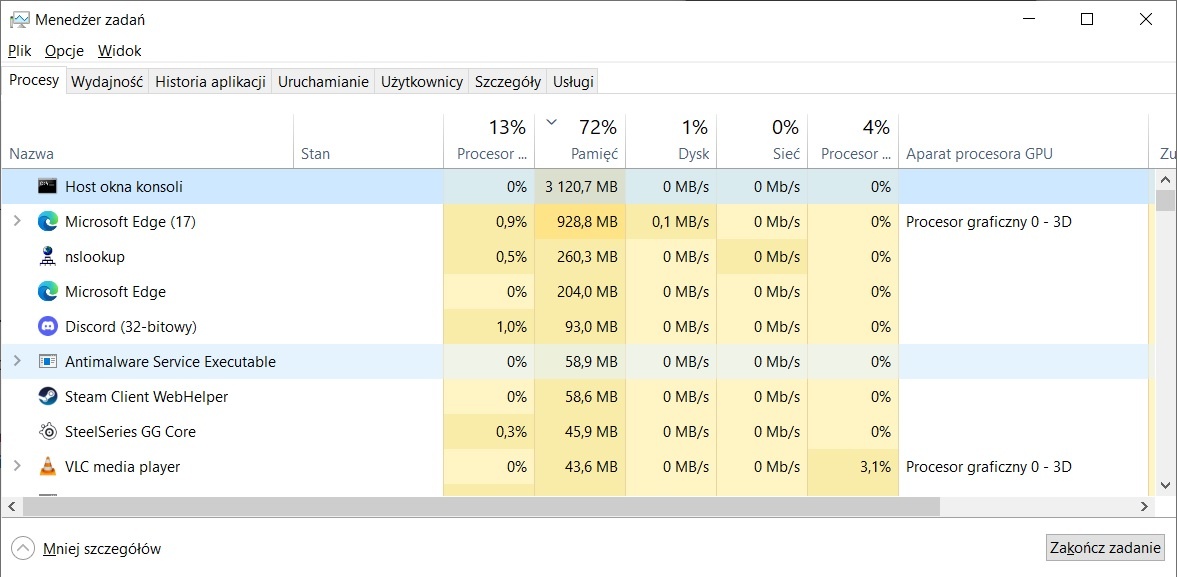Sort by the 72% Pamięć column header
The height and width of the screenshot is (577, 1177).
tap(580, 141)
